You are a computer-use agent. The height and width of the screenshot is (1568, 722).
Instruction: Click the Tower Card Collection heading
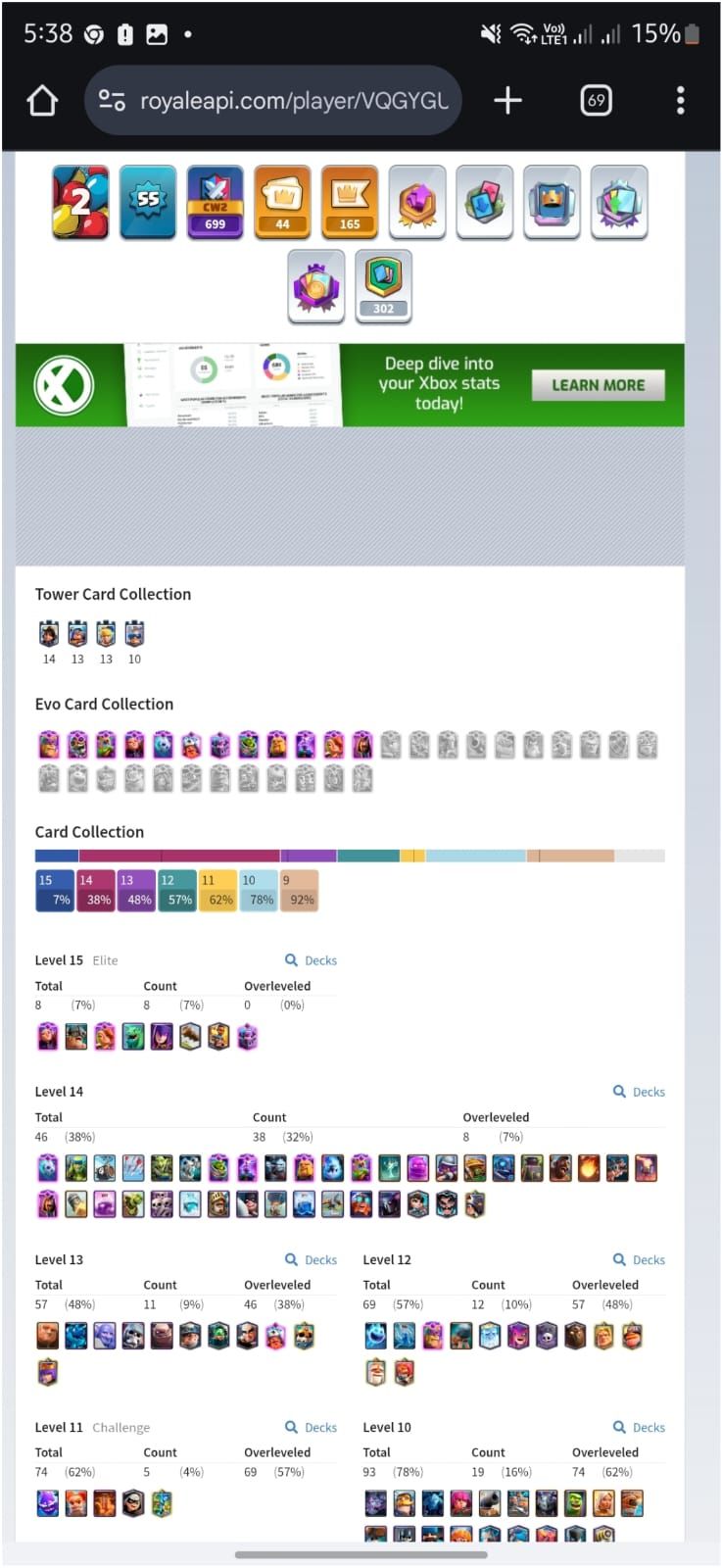(113, 594)
